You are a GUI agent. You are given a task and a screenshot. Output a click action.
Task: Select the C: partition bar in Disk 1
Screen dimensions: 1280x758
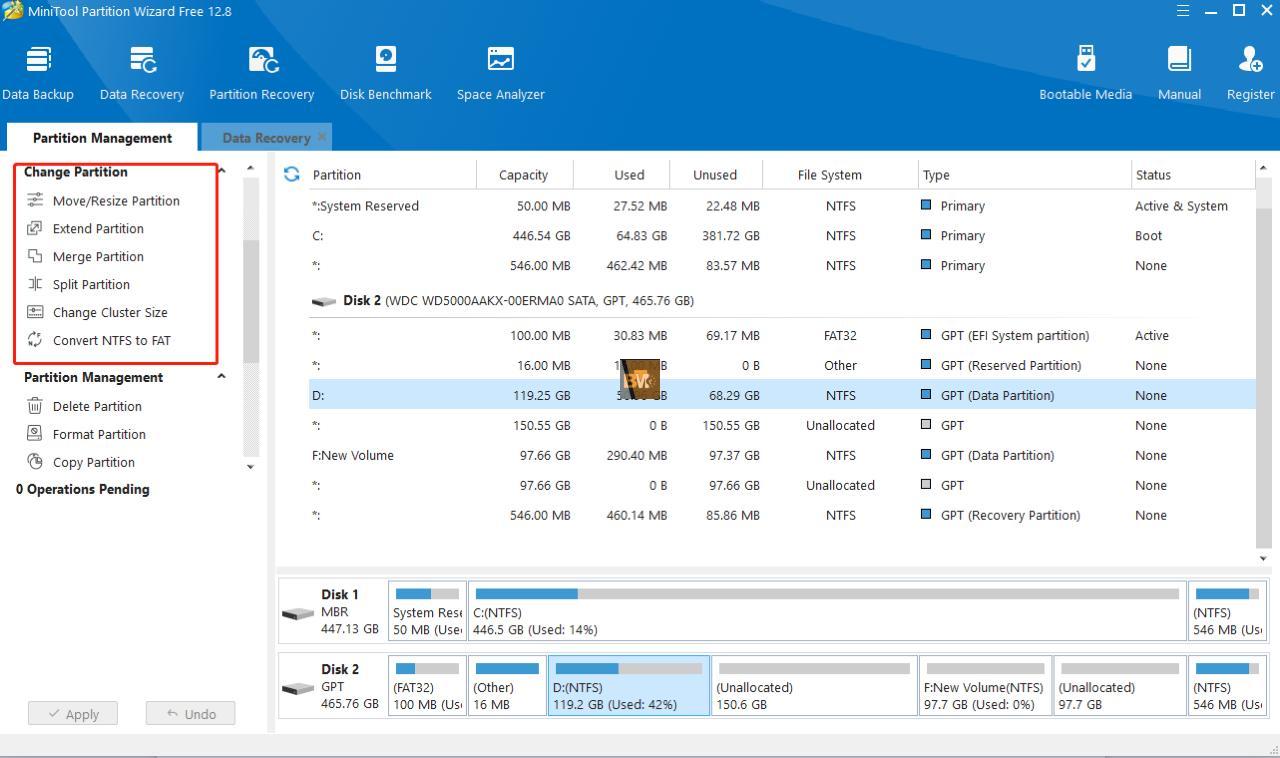coord(826,611)
